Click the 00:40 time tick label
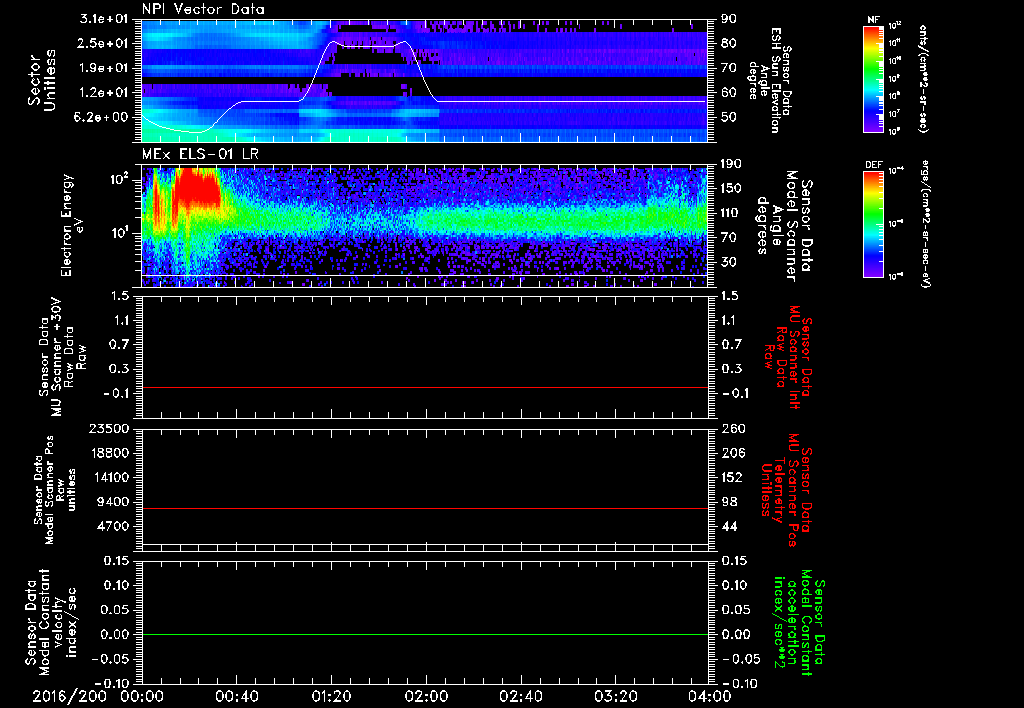Screen dimensions: 1024x708 point(236,696)
